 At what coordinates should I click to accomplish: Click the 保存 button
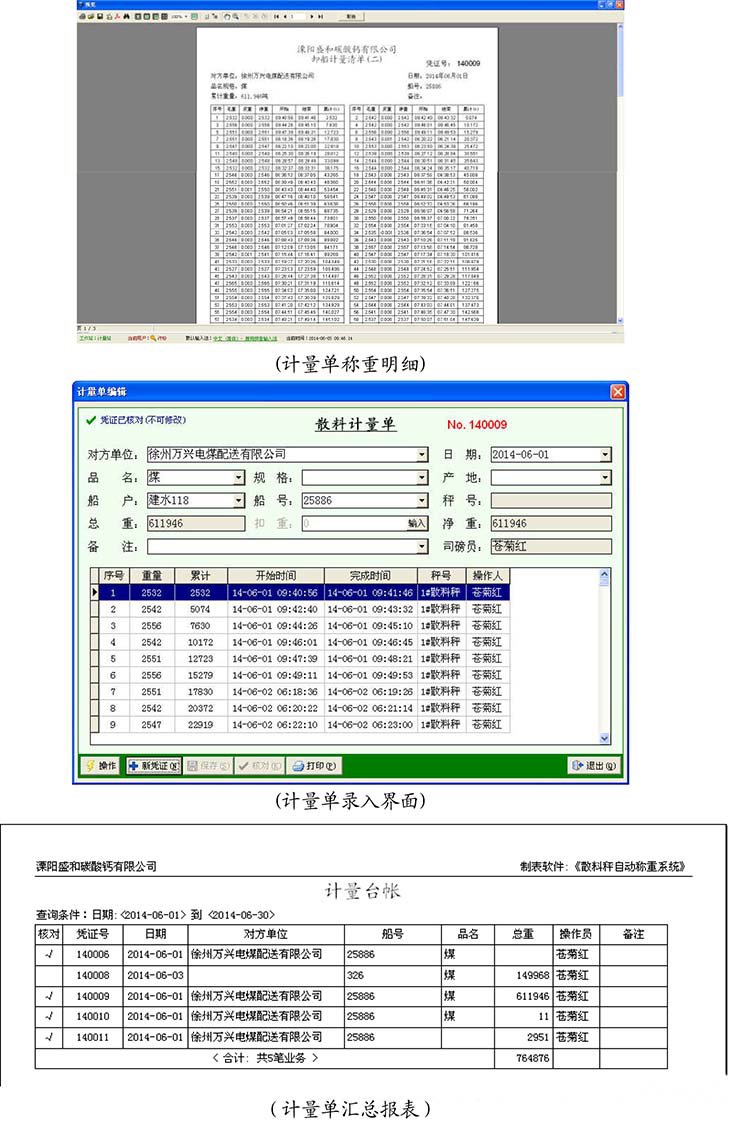(x=208, y=766)
